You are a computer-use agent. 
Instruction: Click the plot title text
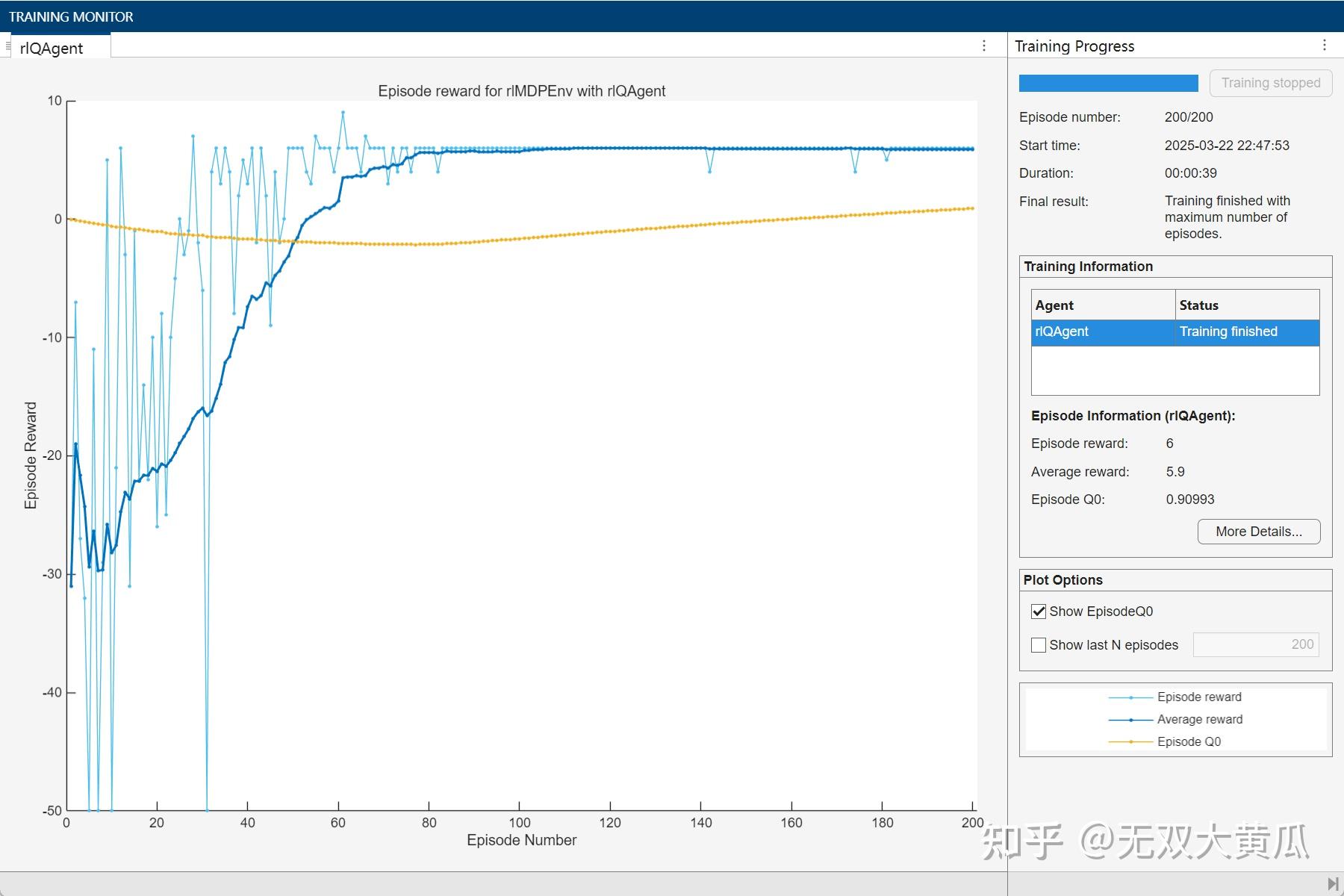522,91
